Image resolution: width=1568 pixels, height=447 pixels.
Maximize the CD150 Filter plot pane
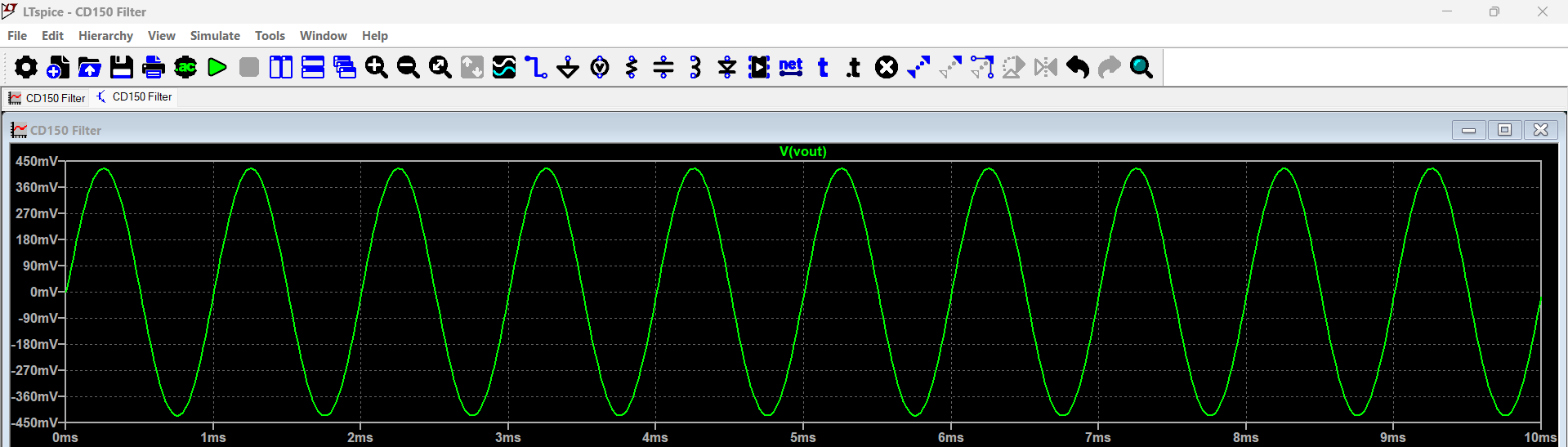1504,130
